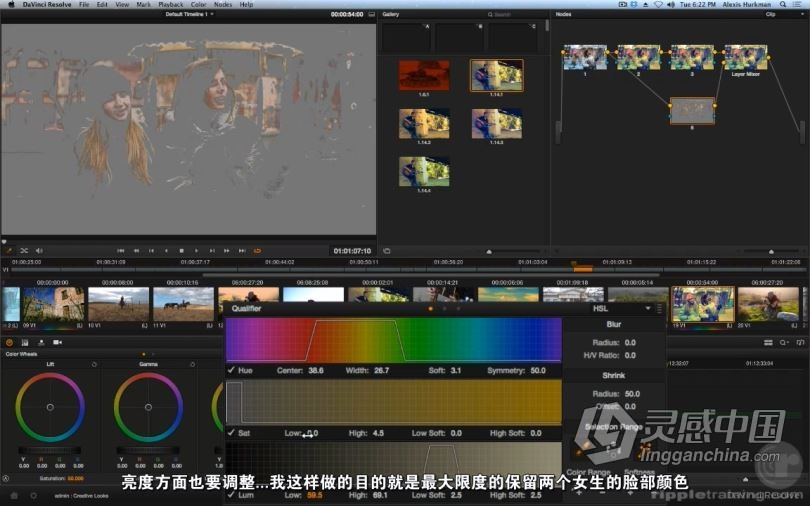Click the Lift color wheel center

(50, 407)
